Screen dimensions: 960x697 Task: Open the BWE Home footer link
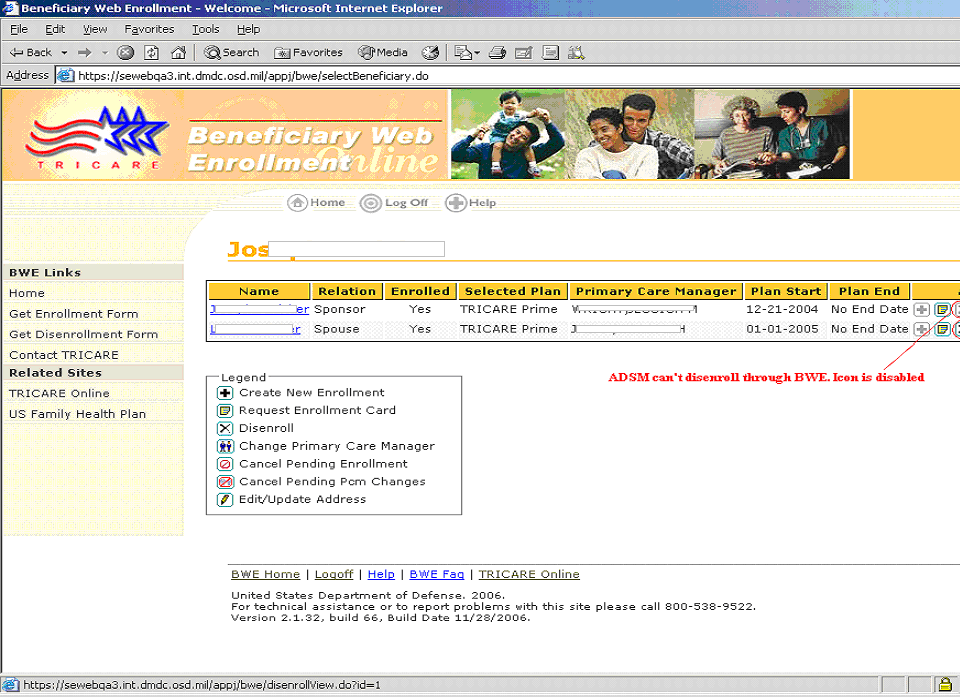(x=266, y=575)
